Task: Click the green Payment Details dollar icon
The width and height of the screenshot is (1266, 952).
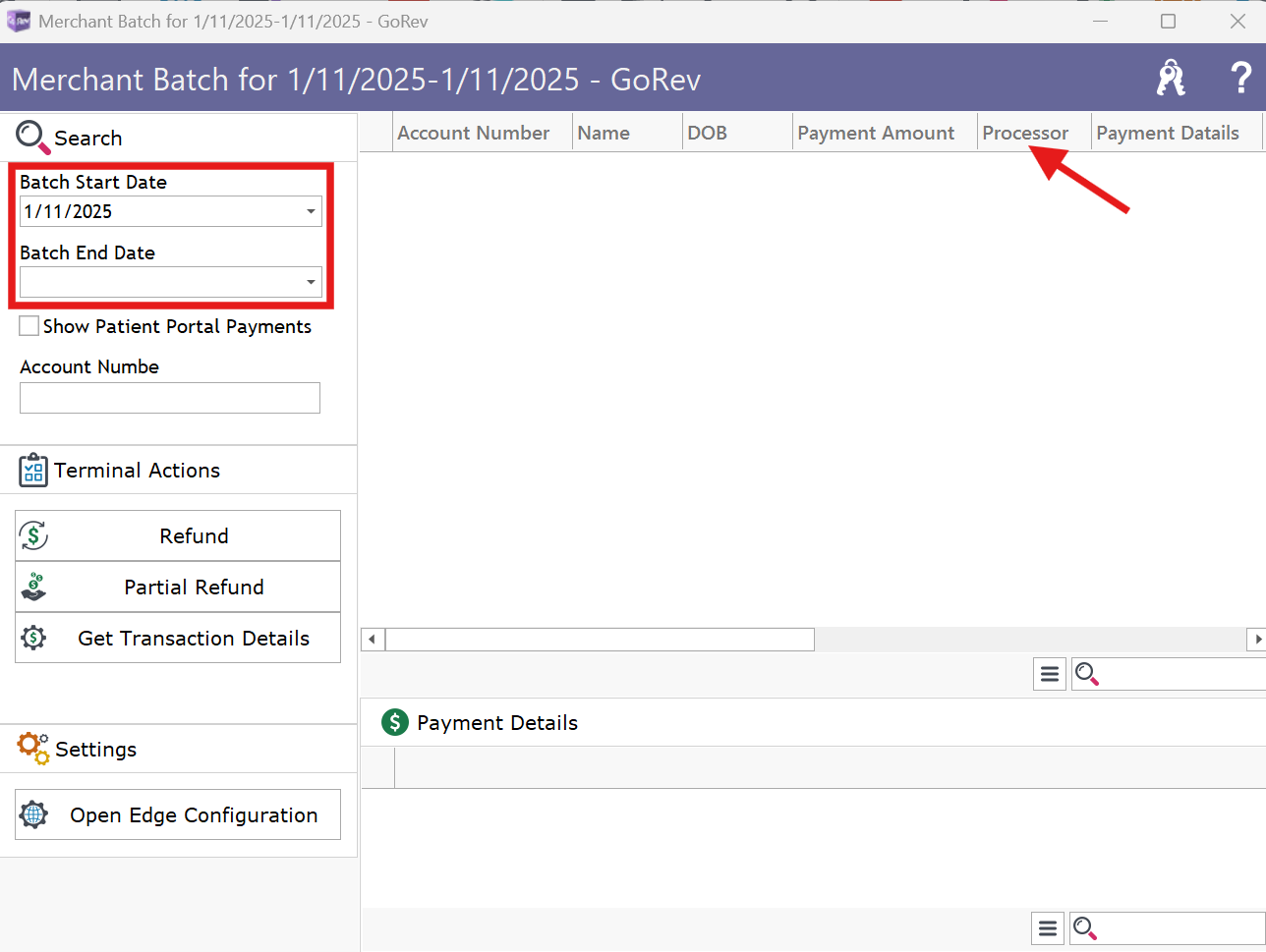Action: (395, 722)
